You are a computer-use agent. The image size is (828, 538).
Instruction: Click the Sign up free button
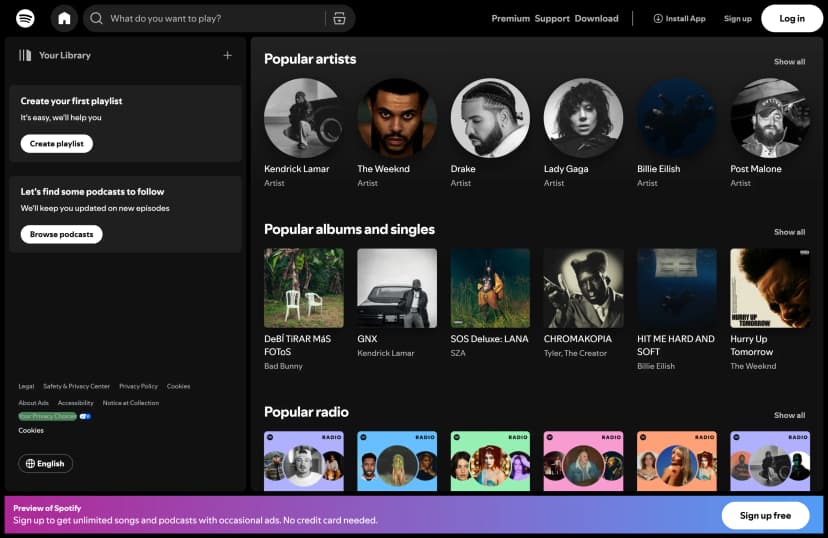[765, 515]
